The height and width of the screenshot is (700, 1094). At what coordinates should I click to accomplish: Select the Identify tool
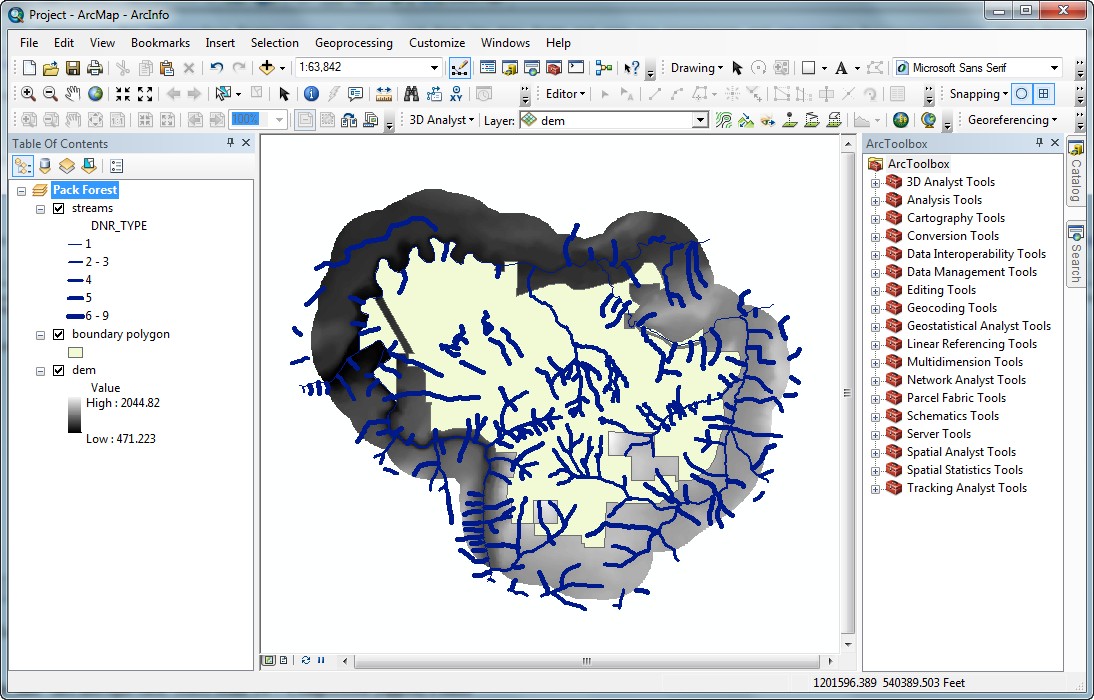(311, 94)
